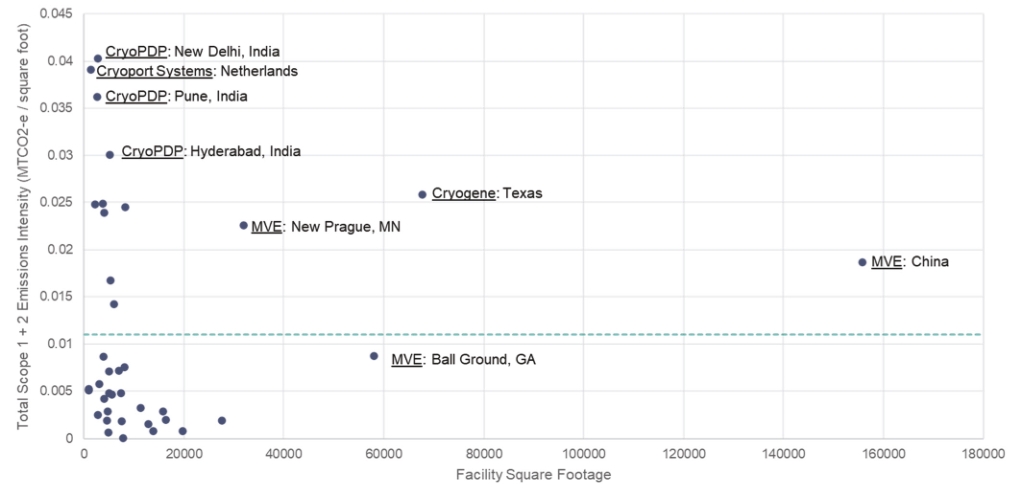Viewport: 1022px width, 502px height.
Task: Click the CryoPDP link for New Delhi, India
Action: pos(136,51)
